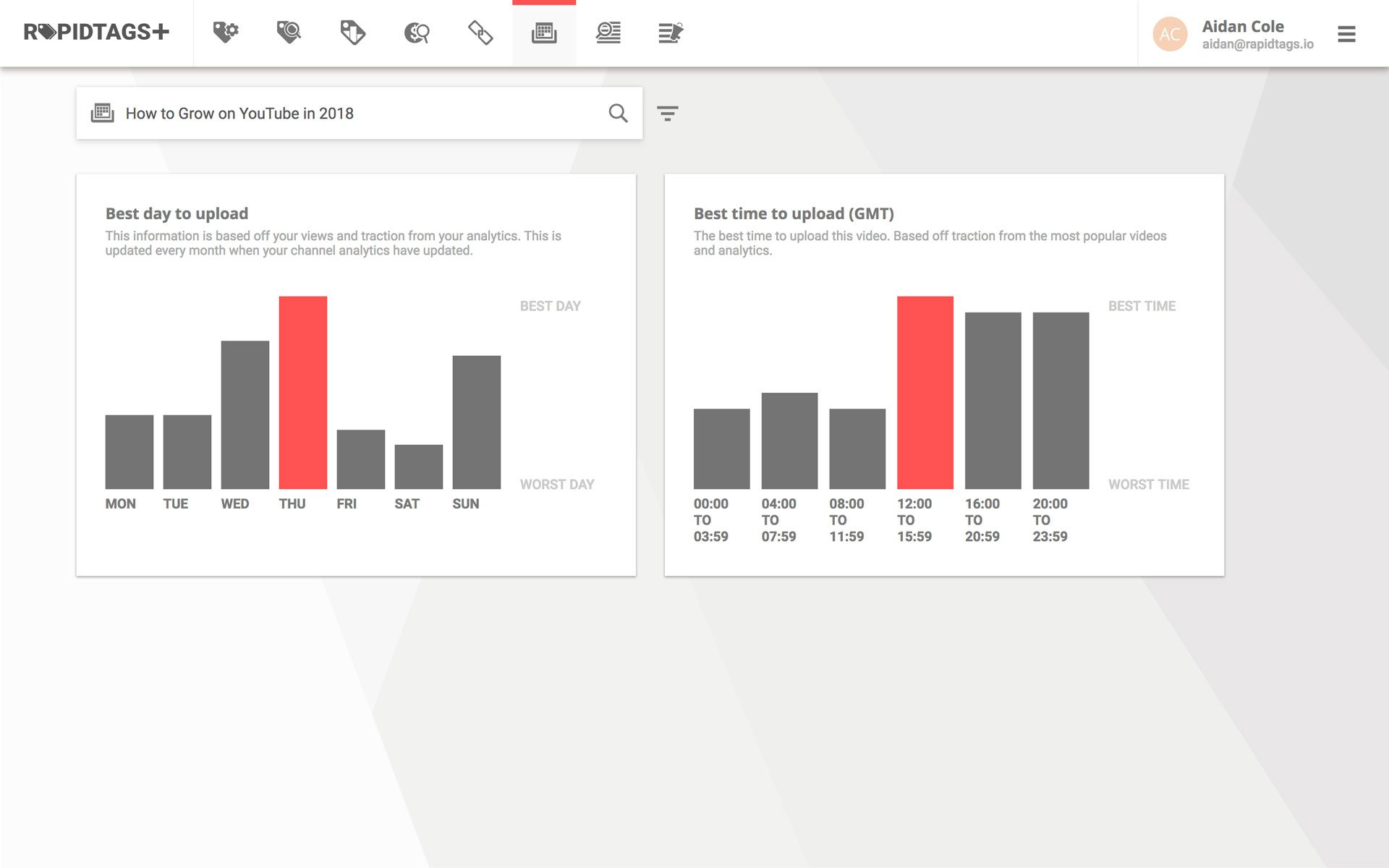The height and width of the screenshot is (868, 1389).
Task: Click the AC user avatar
Action: click(1170, 34)
